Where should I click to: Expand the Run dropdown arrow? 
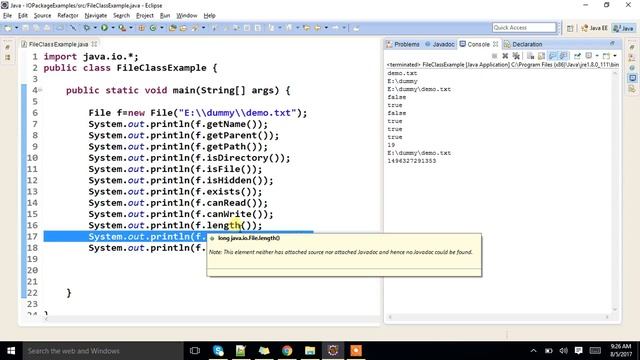pos(113,28)
